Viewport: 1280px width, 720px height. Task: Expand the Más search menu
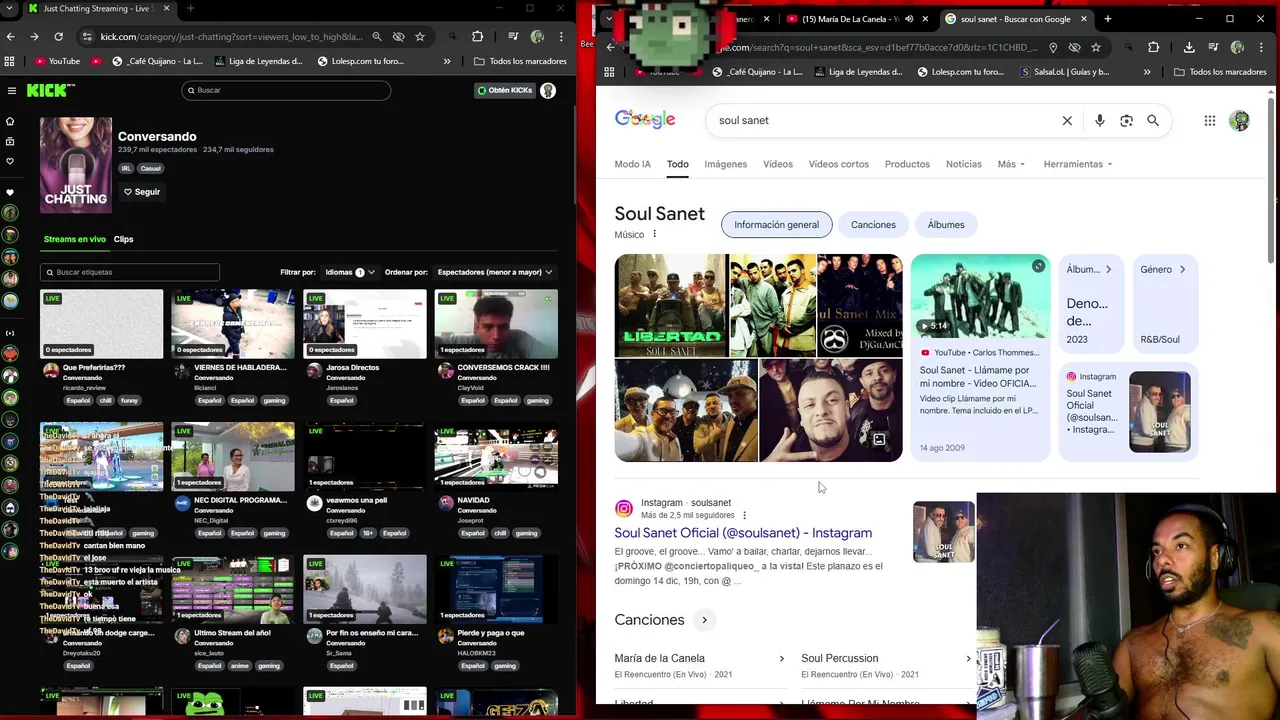[1011, 164]
